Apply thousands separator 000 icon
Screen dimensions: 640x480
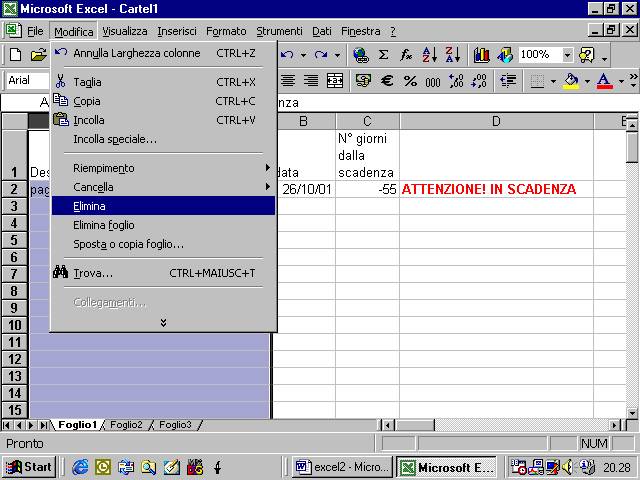(433, 82)
